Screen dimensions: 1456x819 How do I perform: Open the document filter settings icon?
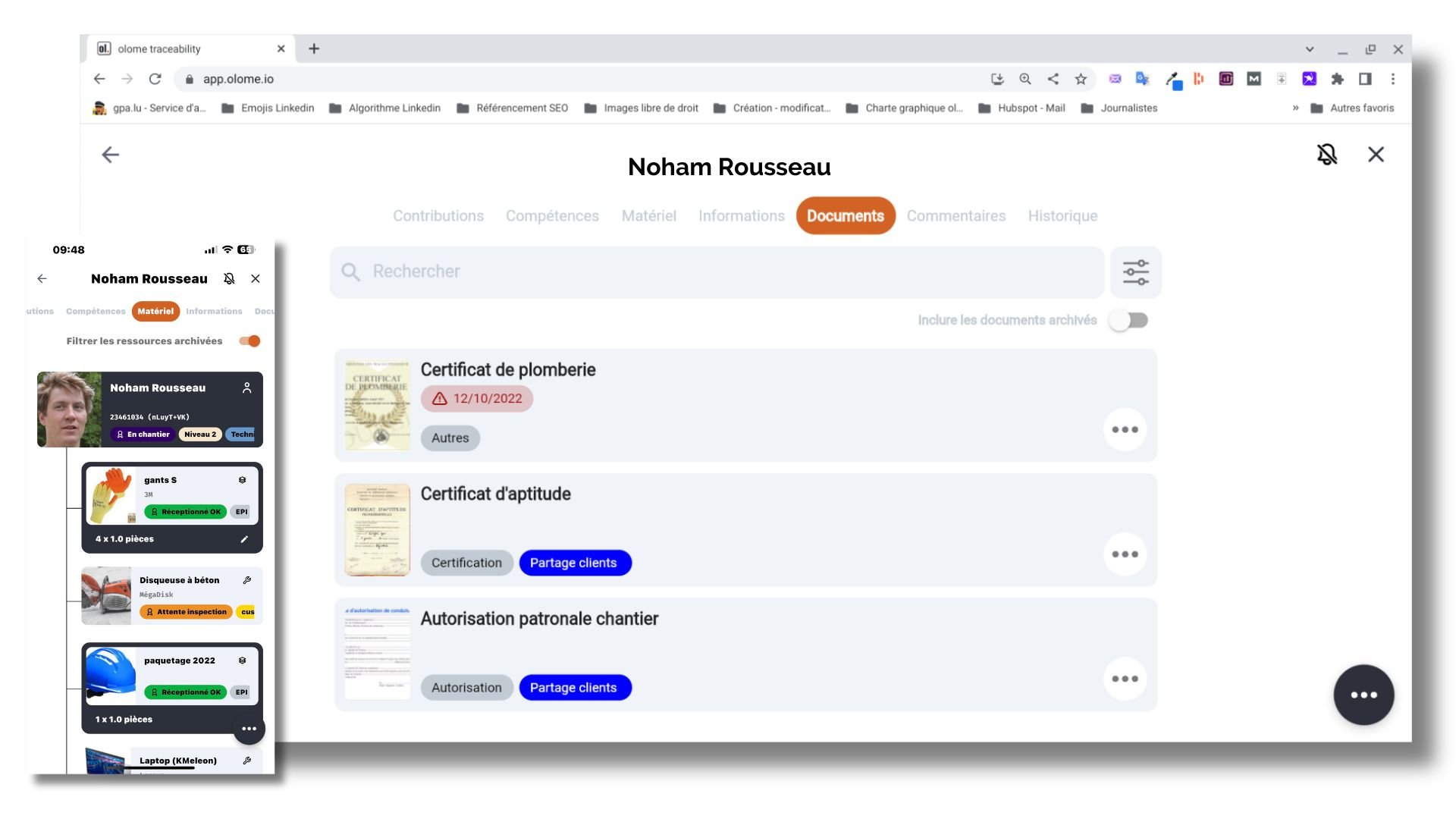click(1135, 272)
